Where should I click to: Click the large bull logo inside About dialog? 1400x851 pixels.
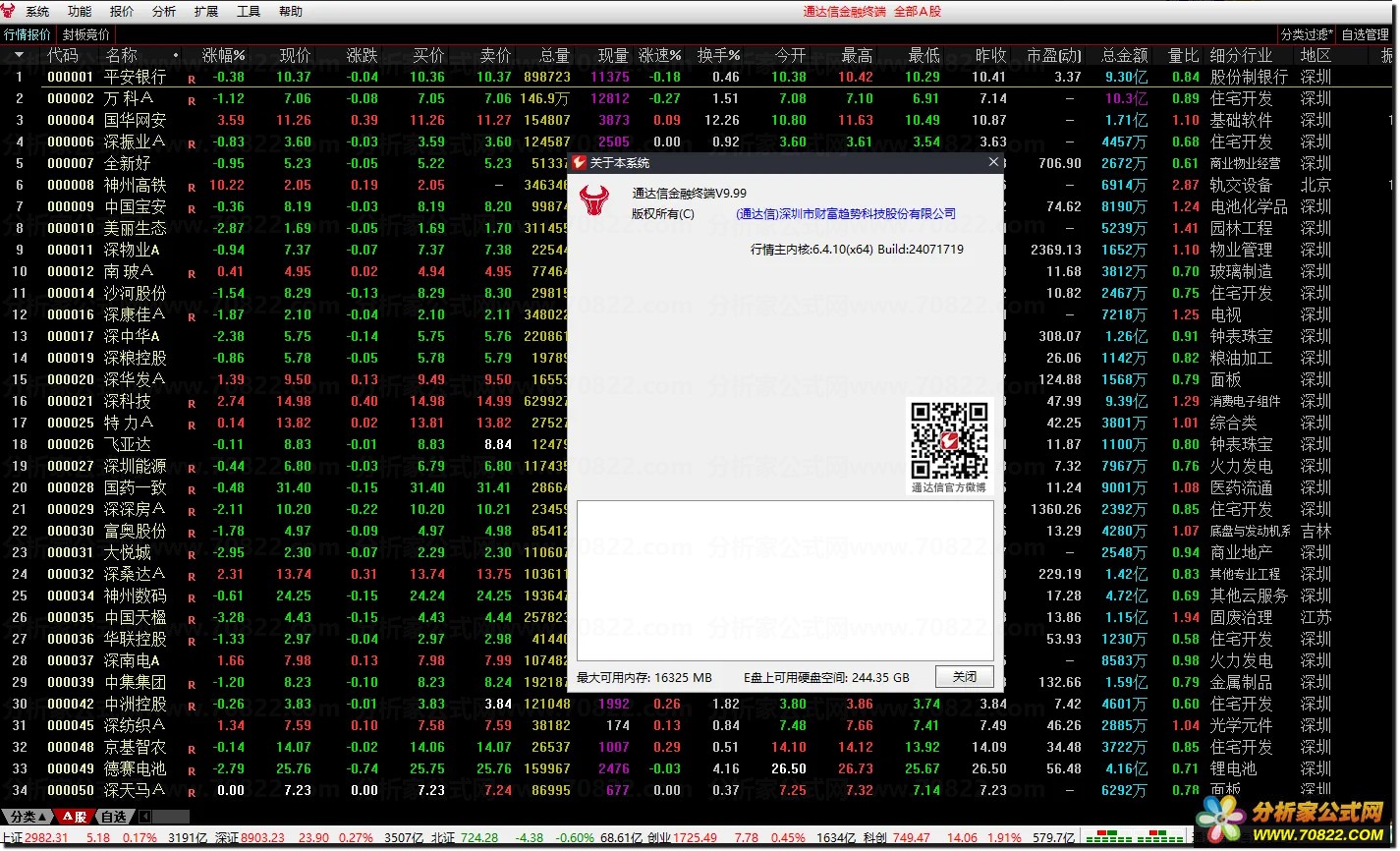(x=593, y=200)
